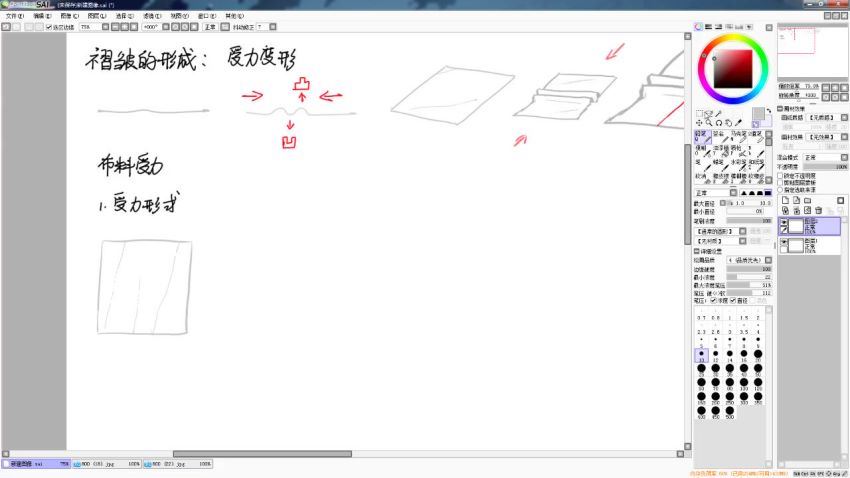850x478 pixels.
Task: Collapse the paint effect (画材效果) section
Action: tap(780, 109)
